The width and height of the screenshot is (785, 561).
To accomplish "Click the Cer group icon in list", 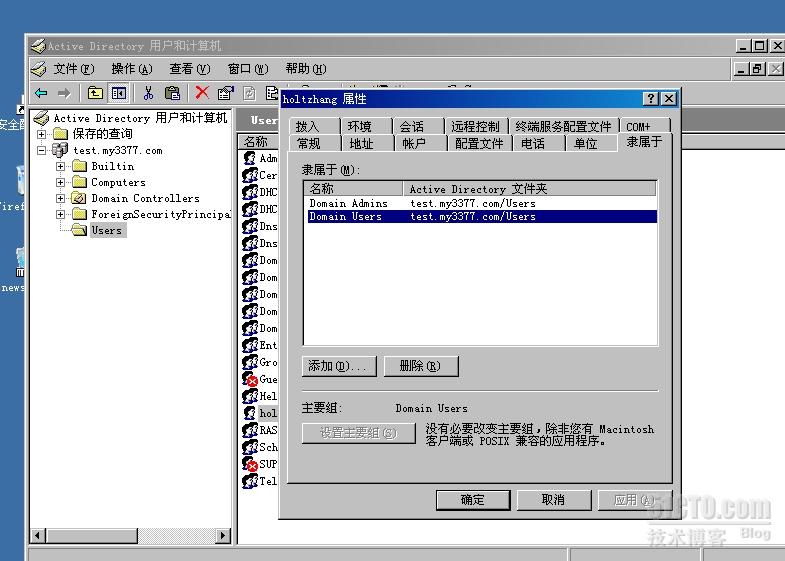I will coord(250,176).
